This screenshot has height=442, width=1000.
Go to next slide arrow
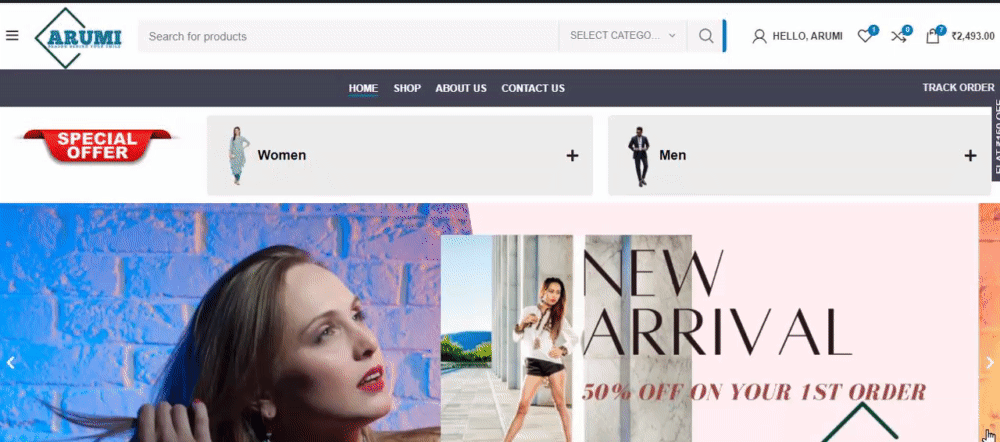click(x=990, y=363)
